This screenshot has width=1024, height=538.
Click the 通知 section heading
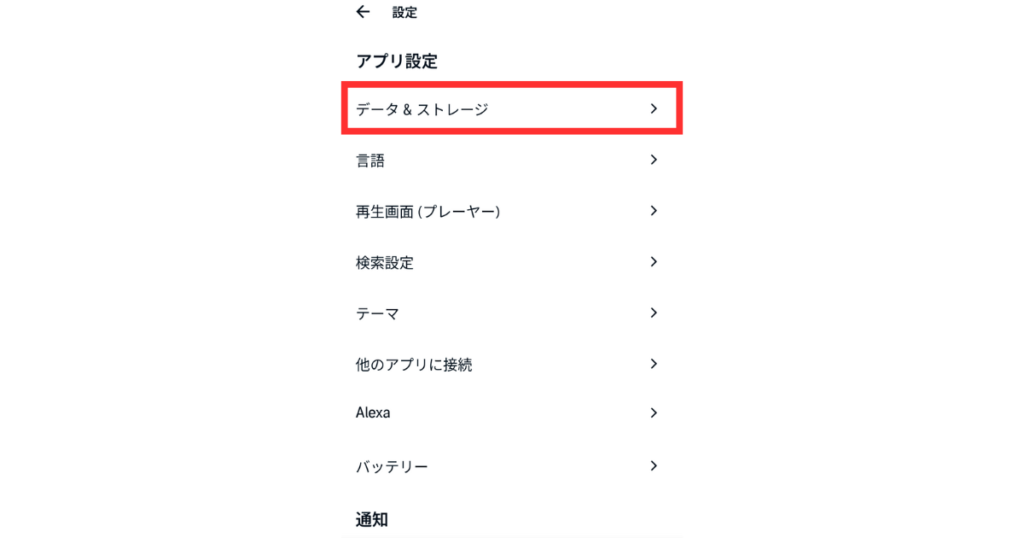372,520
